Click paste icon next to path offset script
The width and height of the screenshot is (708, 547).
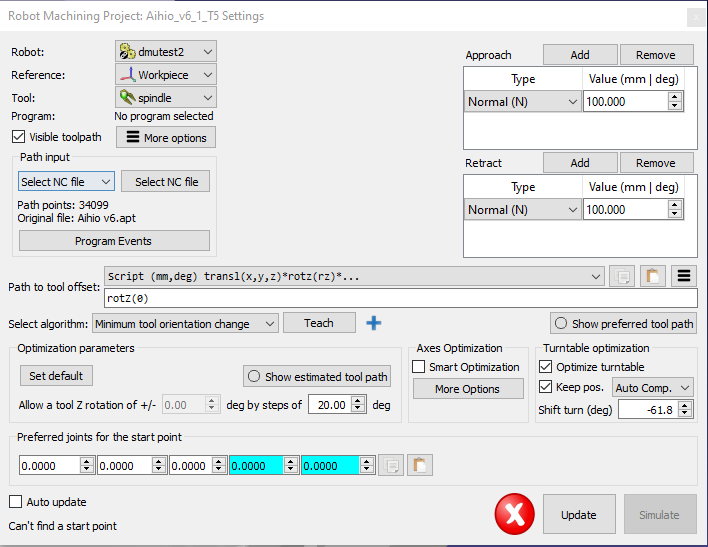pyautogui.click(x=652, y=276)
